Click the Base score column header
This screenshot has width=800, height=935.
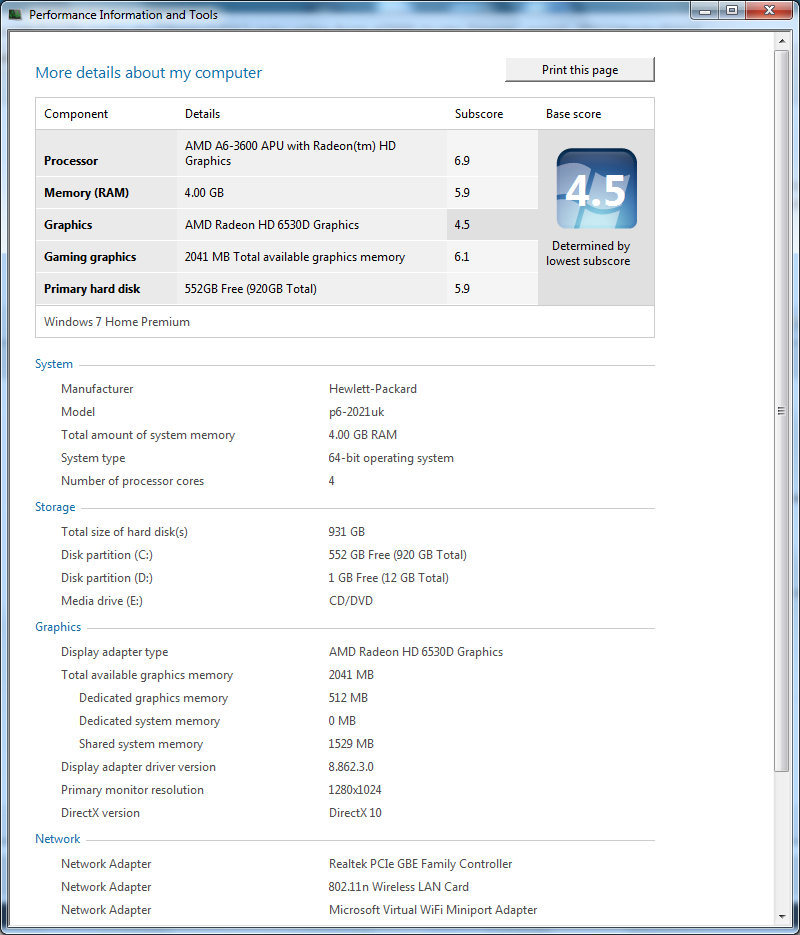point(573,114)
